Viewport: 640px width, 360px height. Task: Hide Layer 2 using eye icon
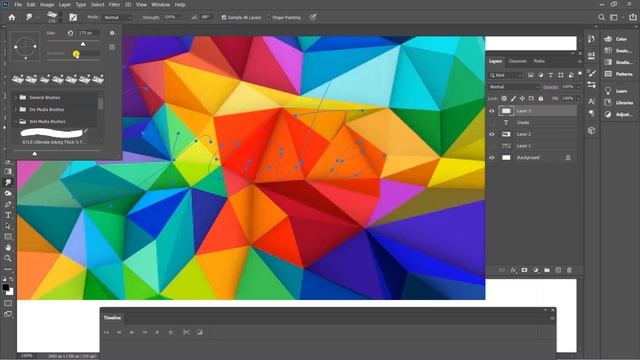491,134
